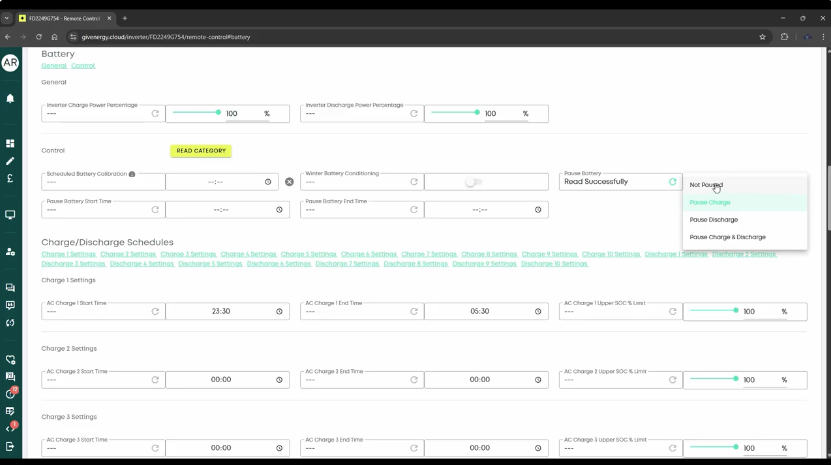831x465 pixels.
Task: Open the pound sign tariff icon
Action: pos(10,179)
